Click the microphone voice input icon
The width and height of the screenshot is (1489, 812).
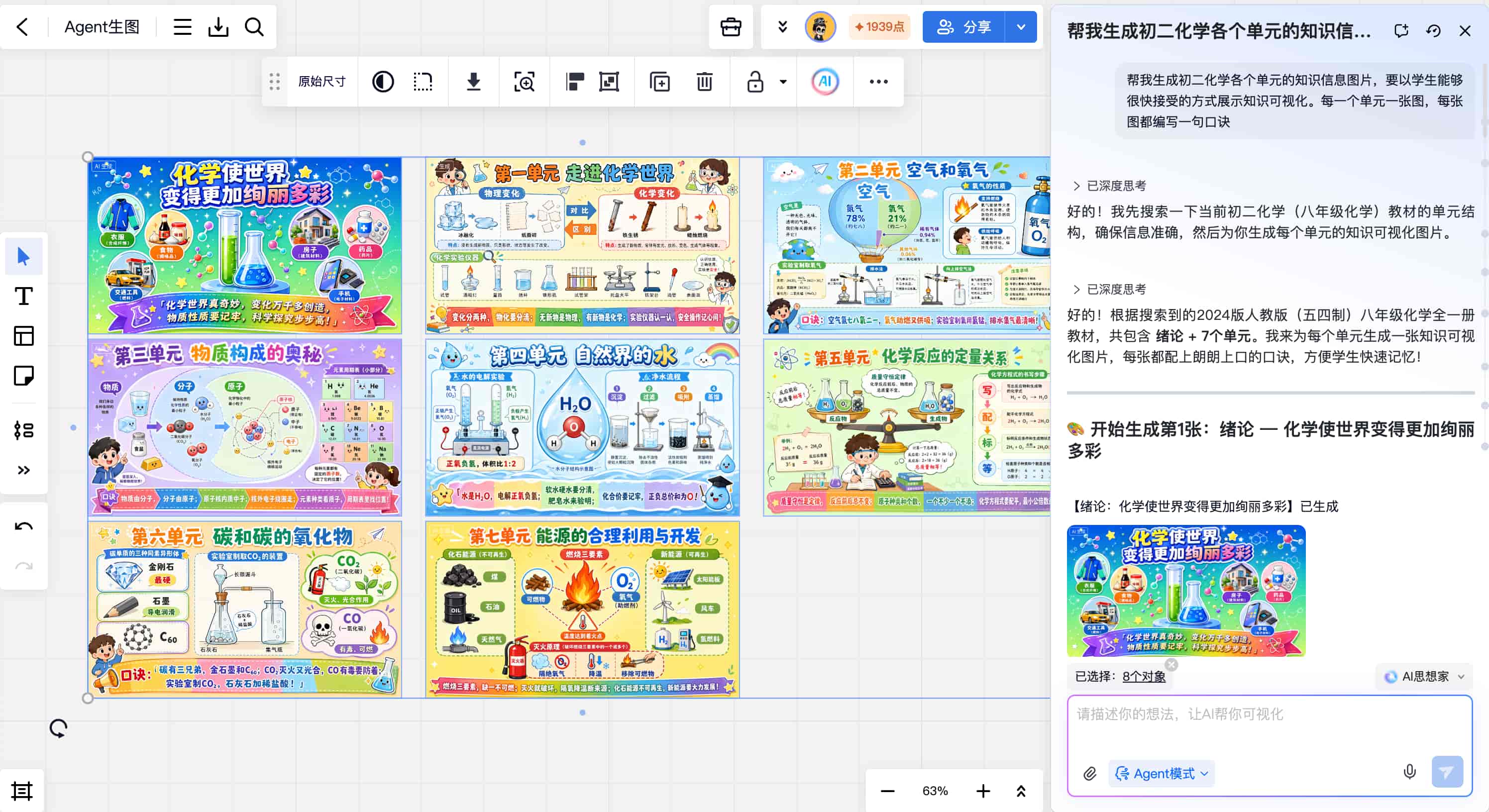[1409, 772]
